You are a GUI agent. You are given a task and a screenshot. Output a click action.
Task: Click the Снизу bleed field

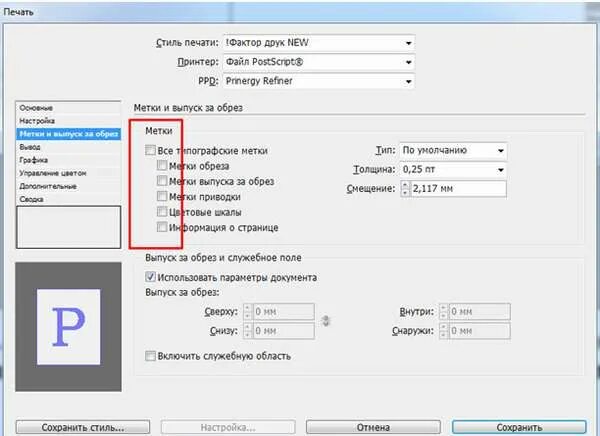[x=283, y=331]
